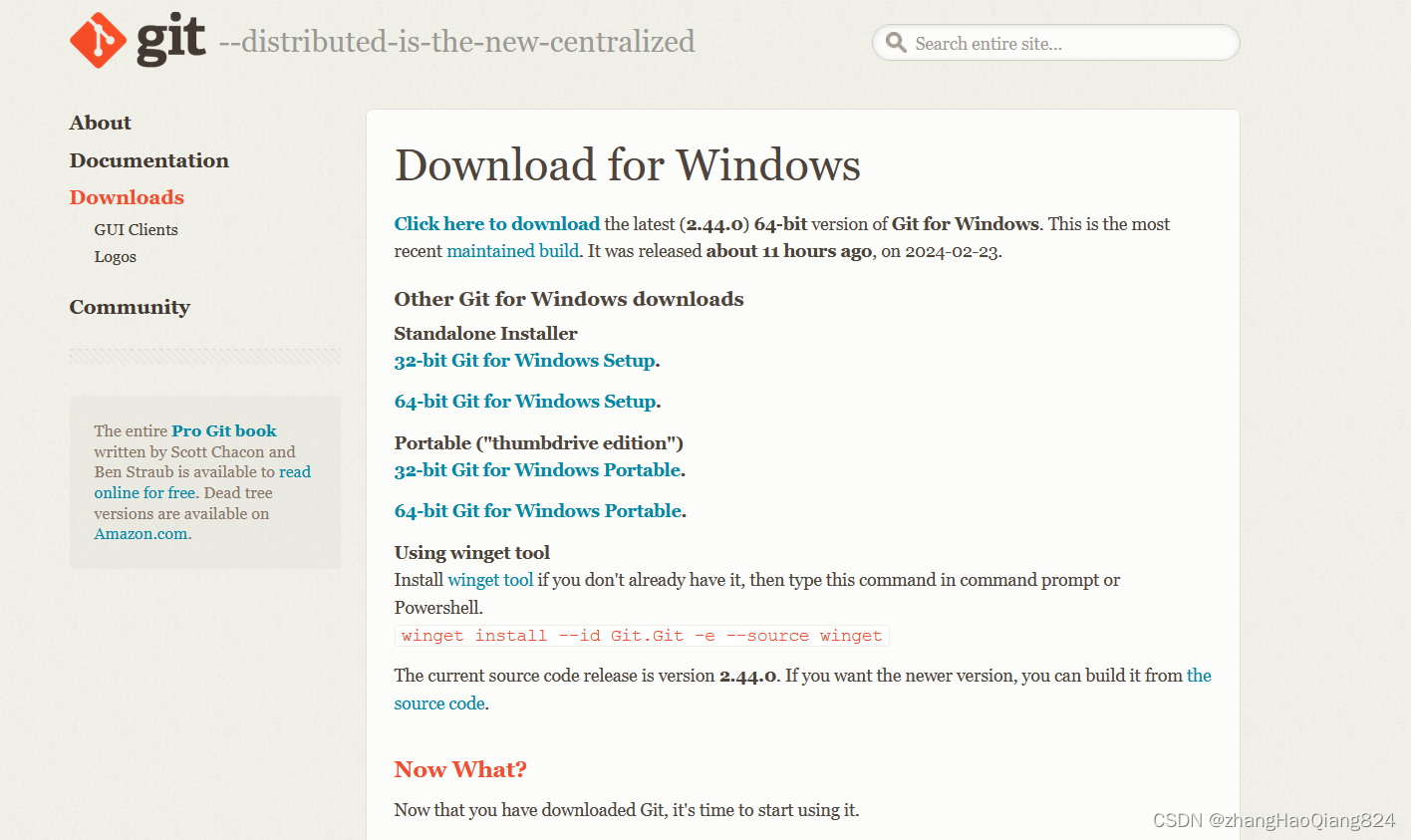
Task: Download 32-bit Git for Windows Setup
Action: point(525,361)
